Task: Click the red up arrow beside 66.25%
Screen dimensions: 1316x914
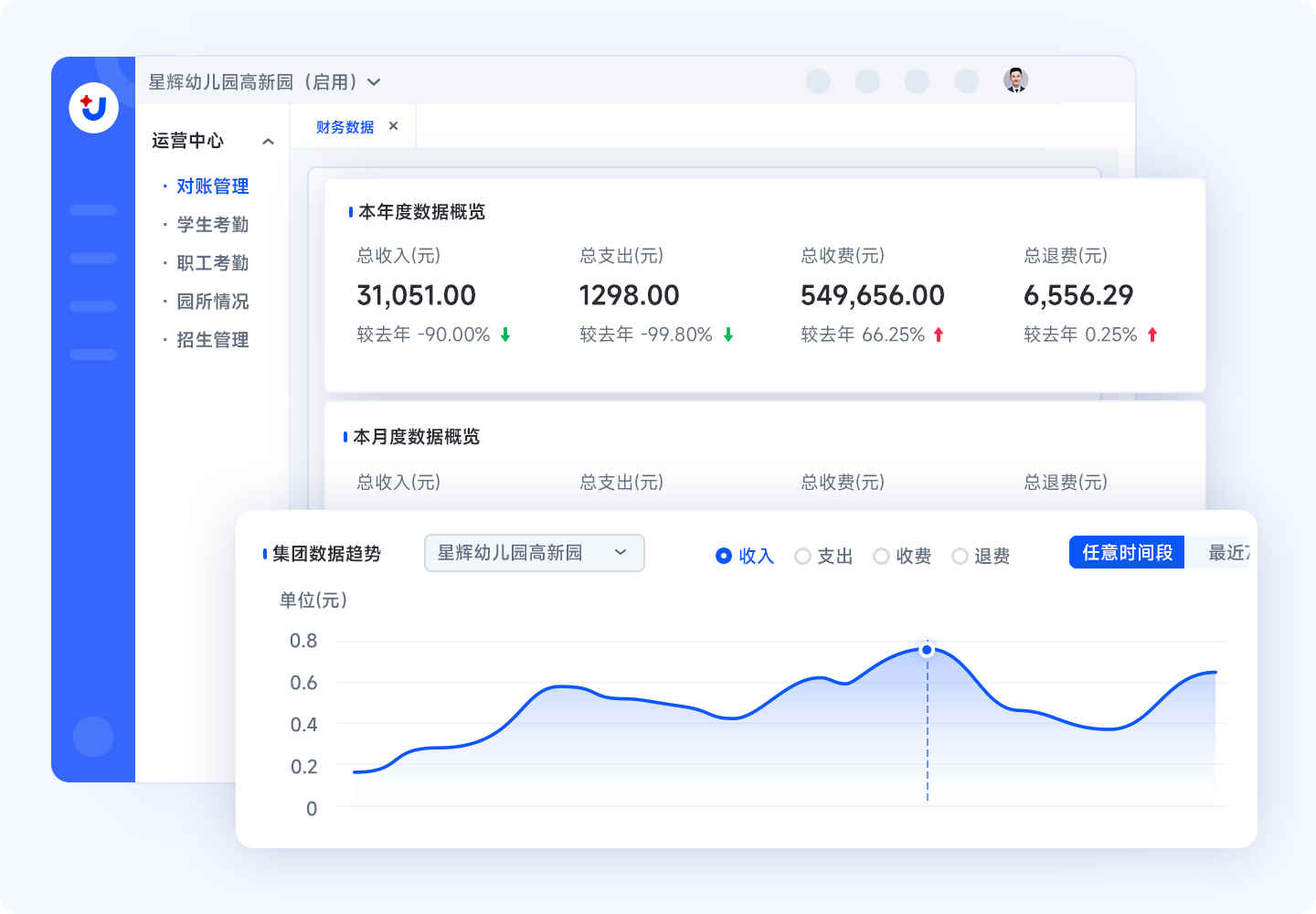Action: pos(939,335)
